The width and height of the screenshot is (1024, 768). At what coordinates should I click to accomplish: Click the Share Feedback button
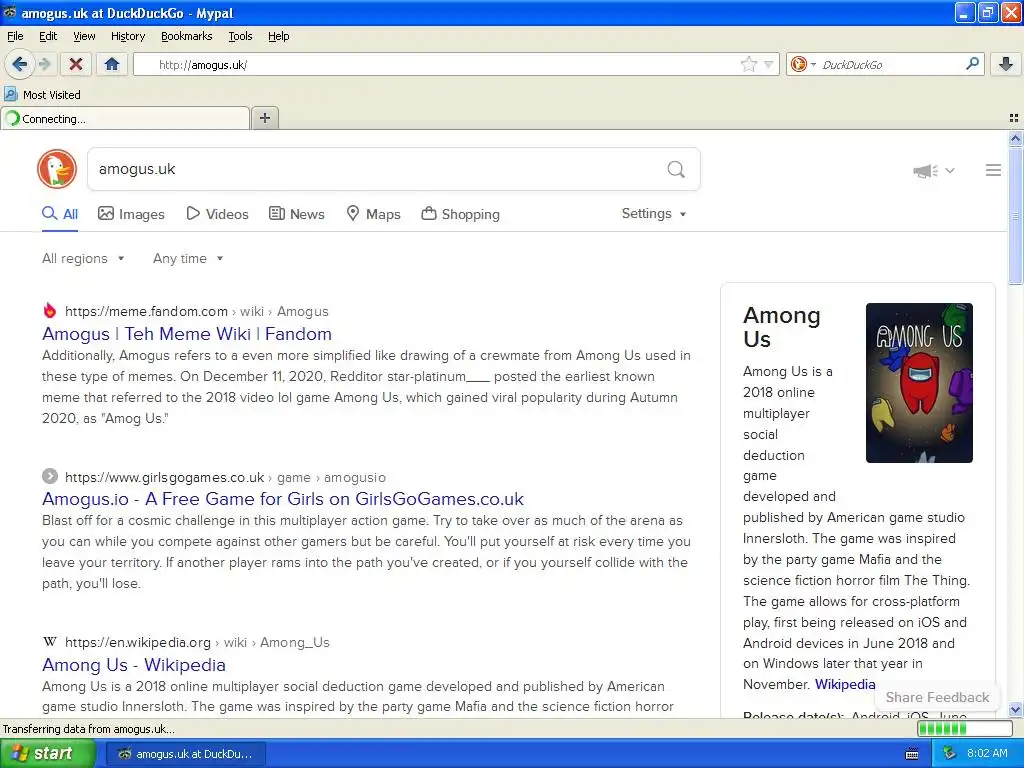tap(937, 697)
